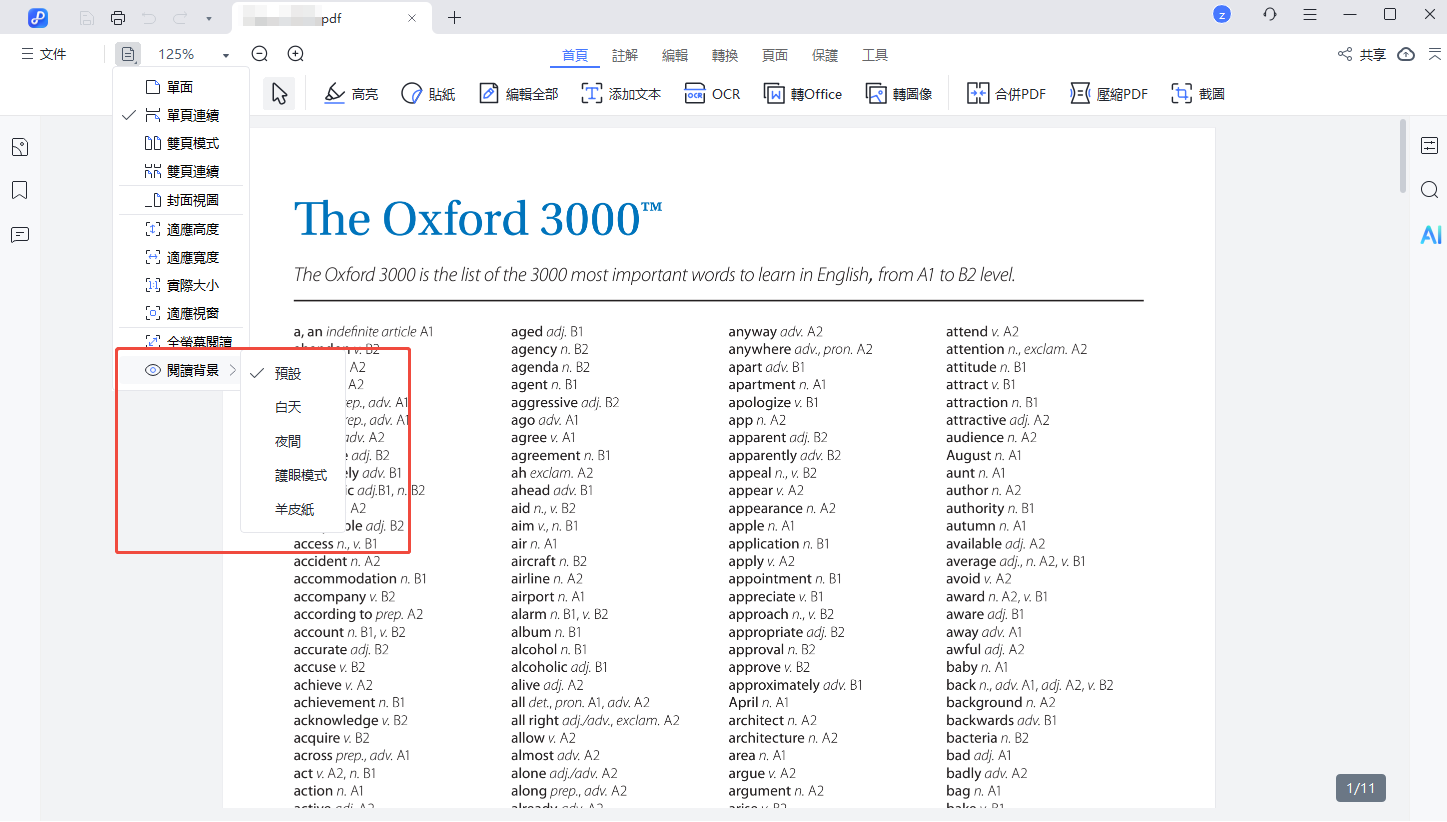Open the comments panel icon in left sidebar

point(20,235)
